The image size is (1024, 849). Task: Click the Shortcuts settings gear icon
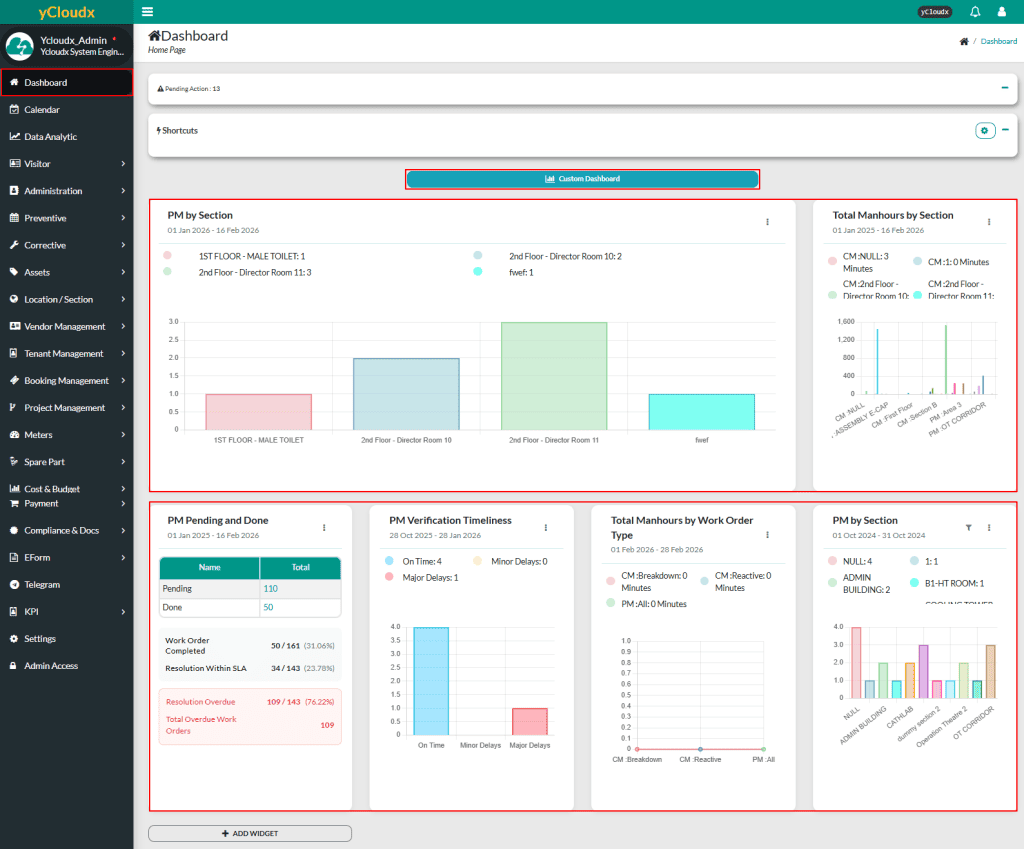click(985, 130)
